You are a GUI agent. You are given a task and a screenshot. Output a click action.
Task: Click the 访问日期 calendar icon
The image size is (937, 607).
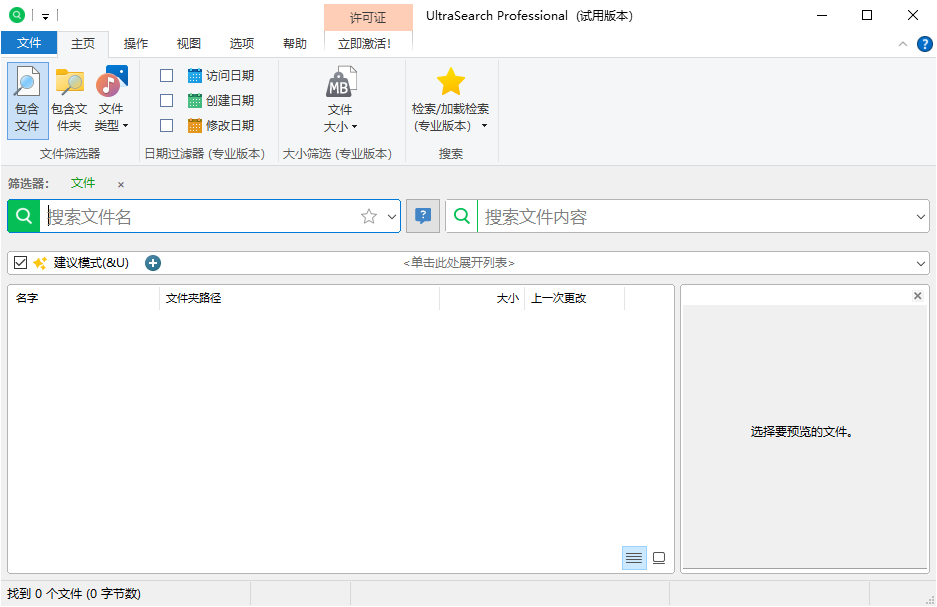(195, 75)
